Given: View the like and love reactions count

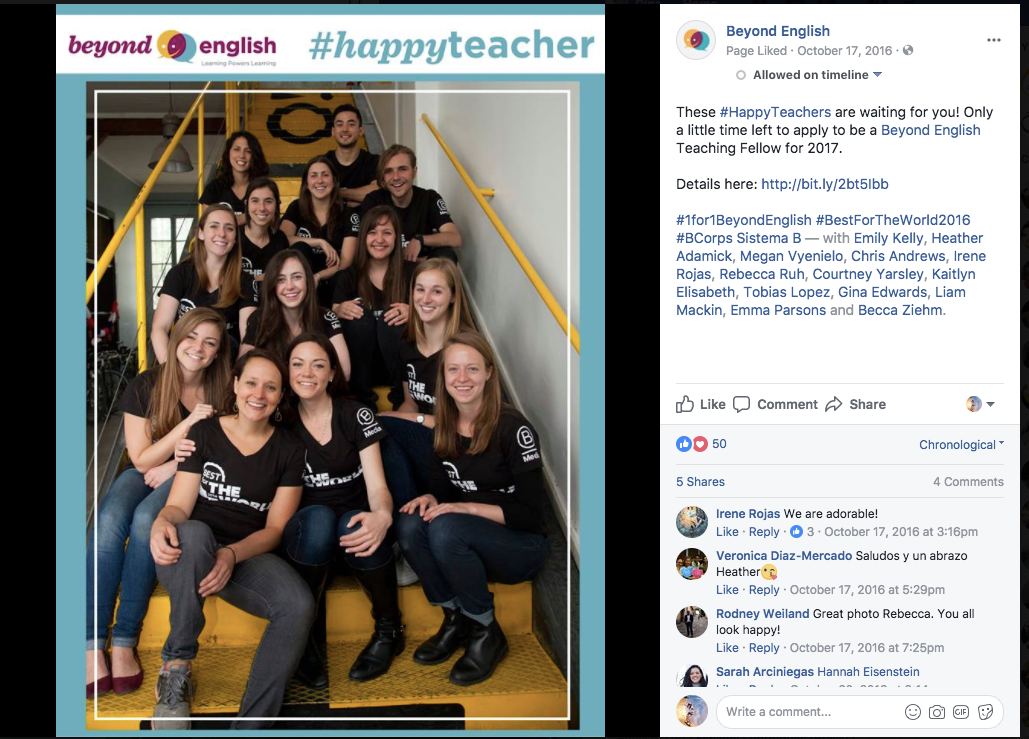Looking at the screenshot, I should [701, 444].
